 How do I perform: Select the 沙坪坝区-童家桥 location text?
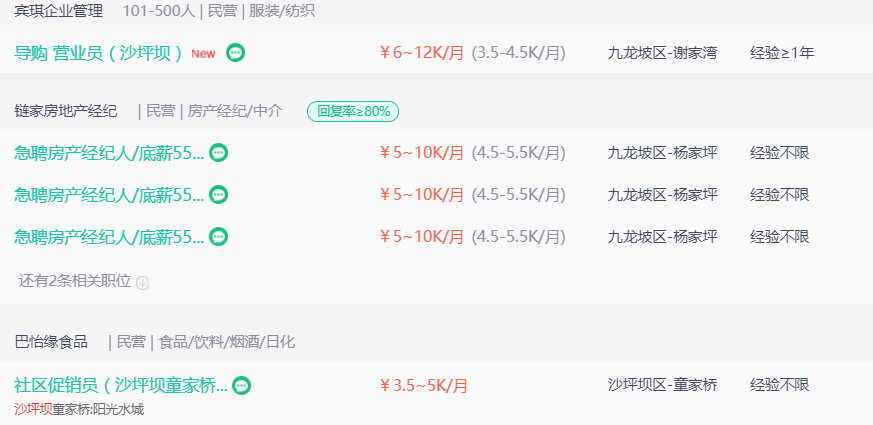point(663,384)
